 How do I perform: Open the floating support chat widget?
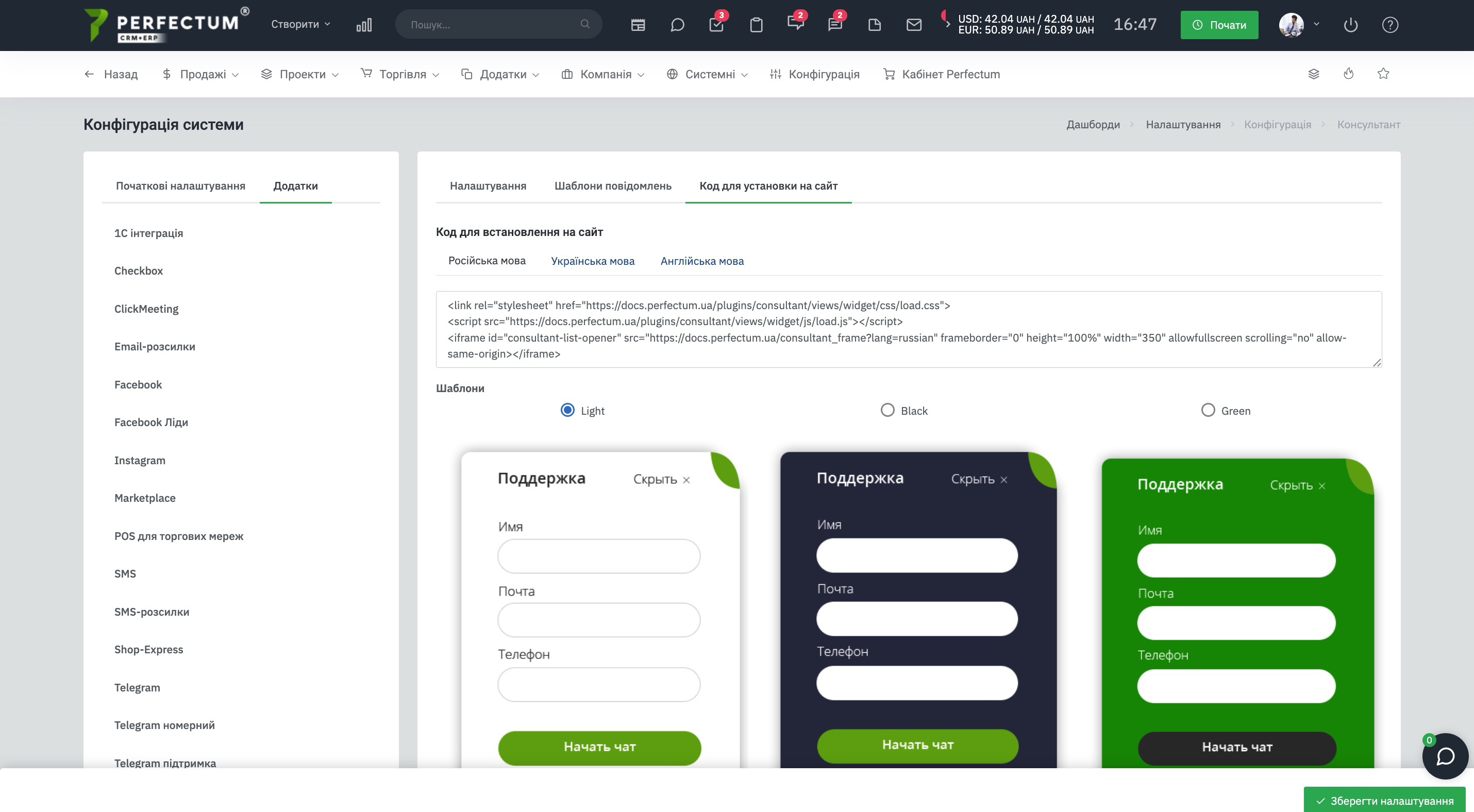(x=1445, y=756)
